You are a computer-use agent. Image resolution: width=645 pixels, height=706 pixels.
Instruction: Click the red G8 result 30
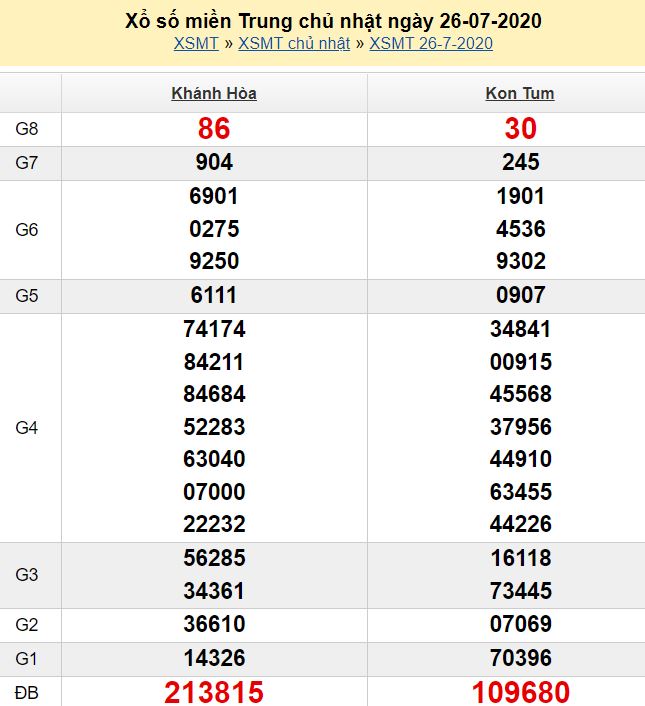pos(520,128)
